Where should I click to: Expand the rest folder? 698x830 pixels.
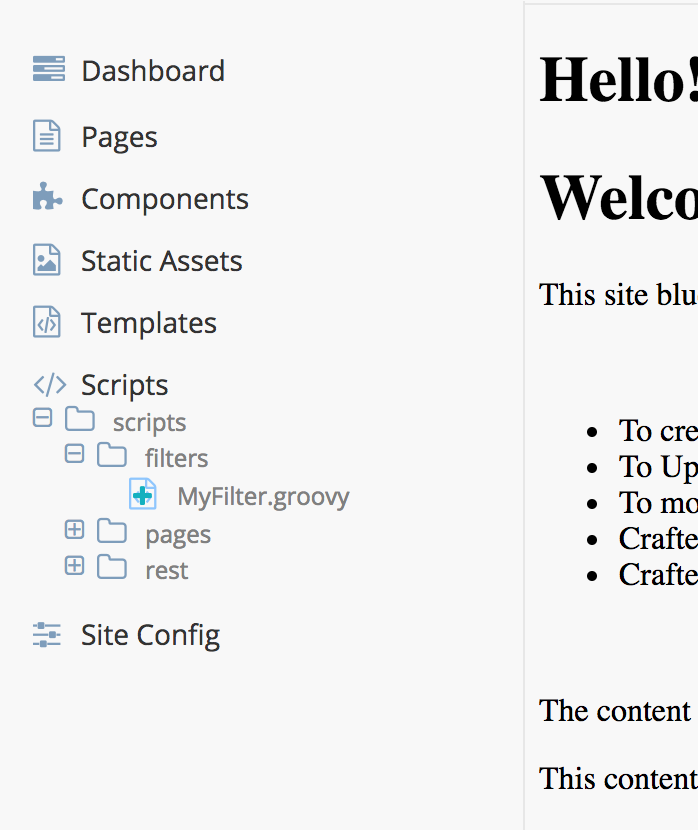(74, 566)
